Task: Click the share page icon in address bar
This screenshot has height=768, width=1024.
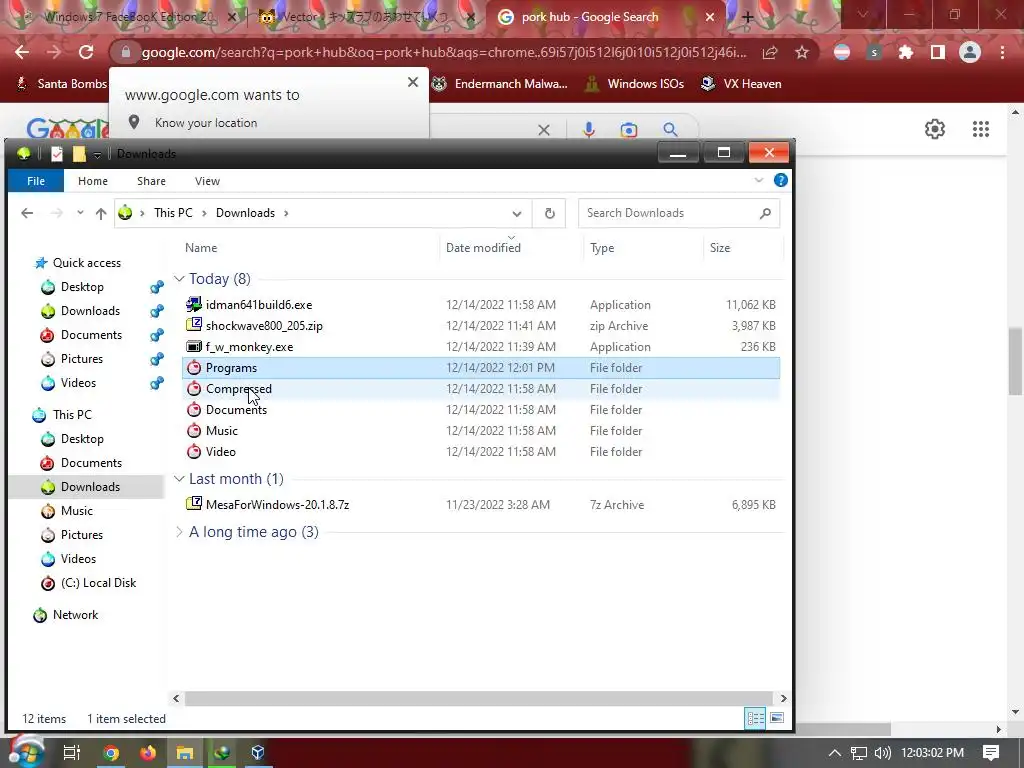Action: 770,52
